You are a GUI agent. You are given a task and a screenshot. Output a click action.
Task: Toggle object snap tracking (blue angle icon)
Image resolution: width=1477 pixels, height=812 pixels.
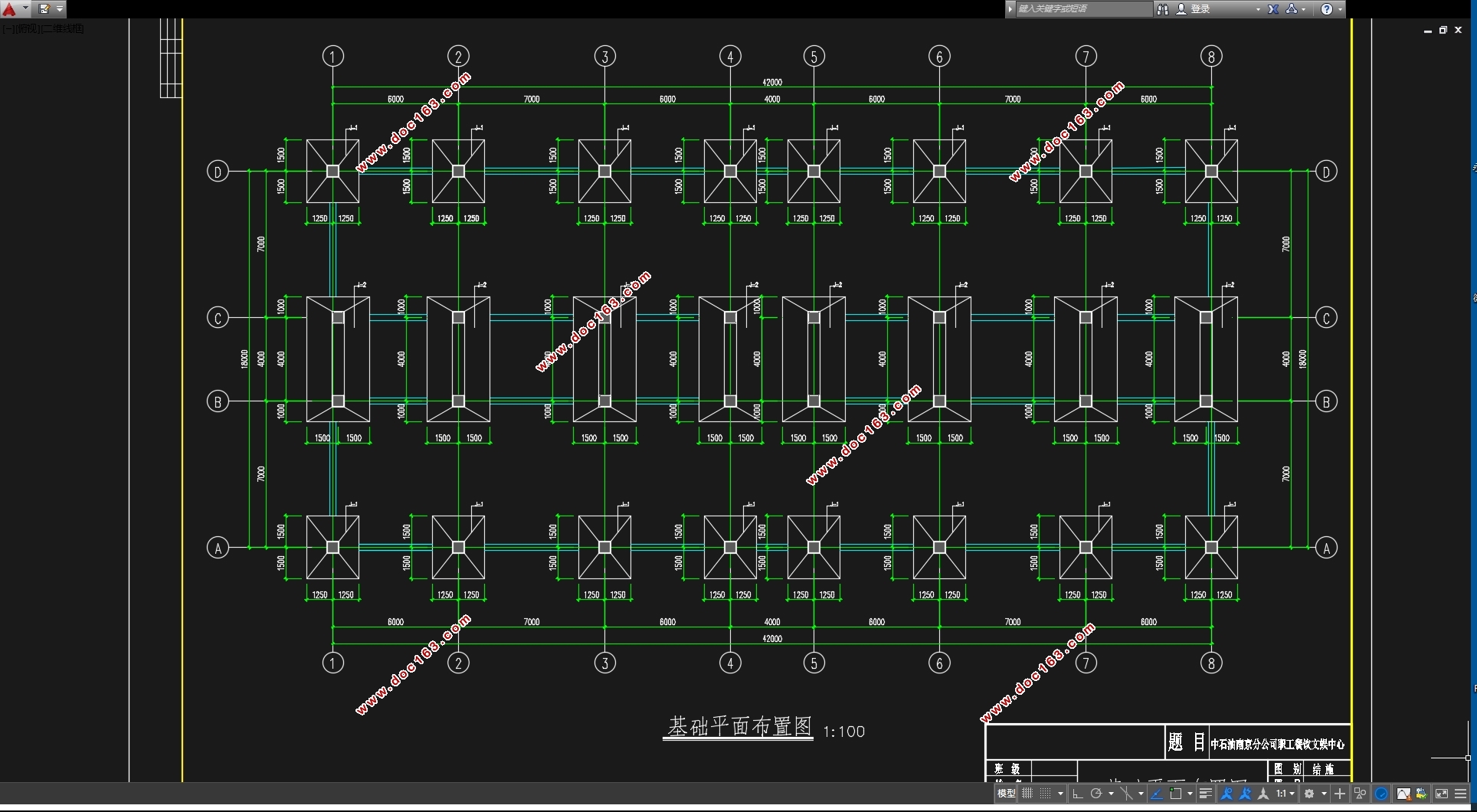pos(1157,794)
